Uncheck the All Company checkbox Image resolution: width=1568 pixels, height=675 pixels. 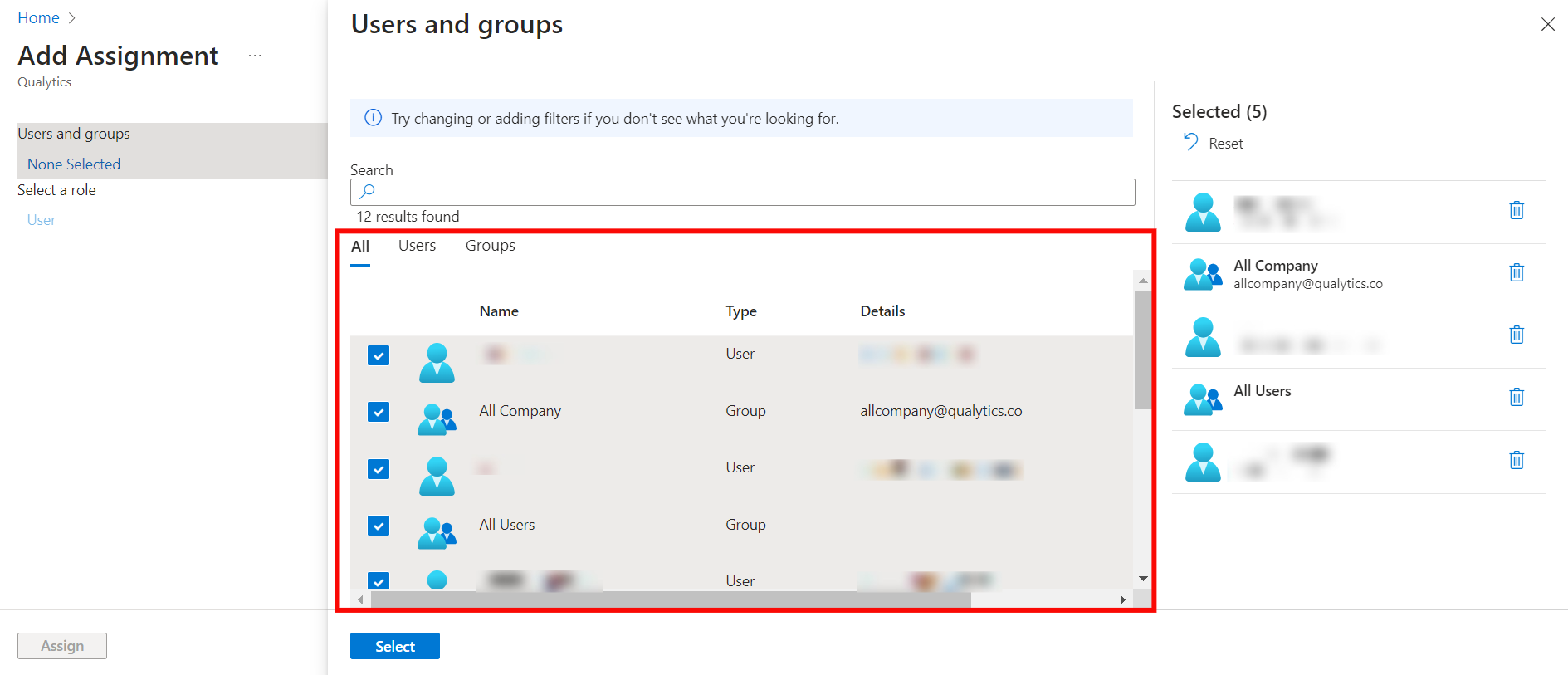(x=379, y=412)
